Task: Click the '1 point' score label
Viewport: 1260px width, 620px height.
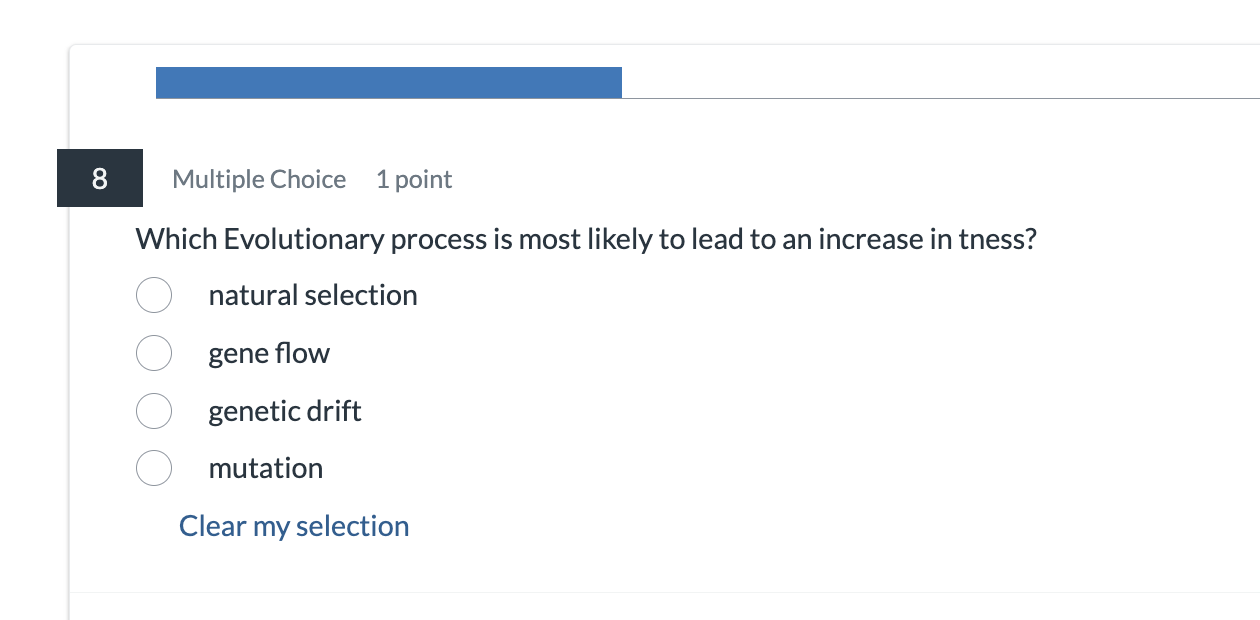Action: click(414, 180)
